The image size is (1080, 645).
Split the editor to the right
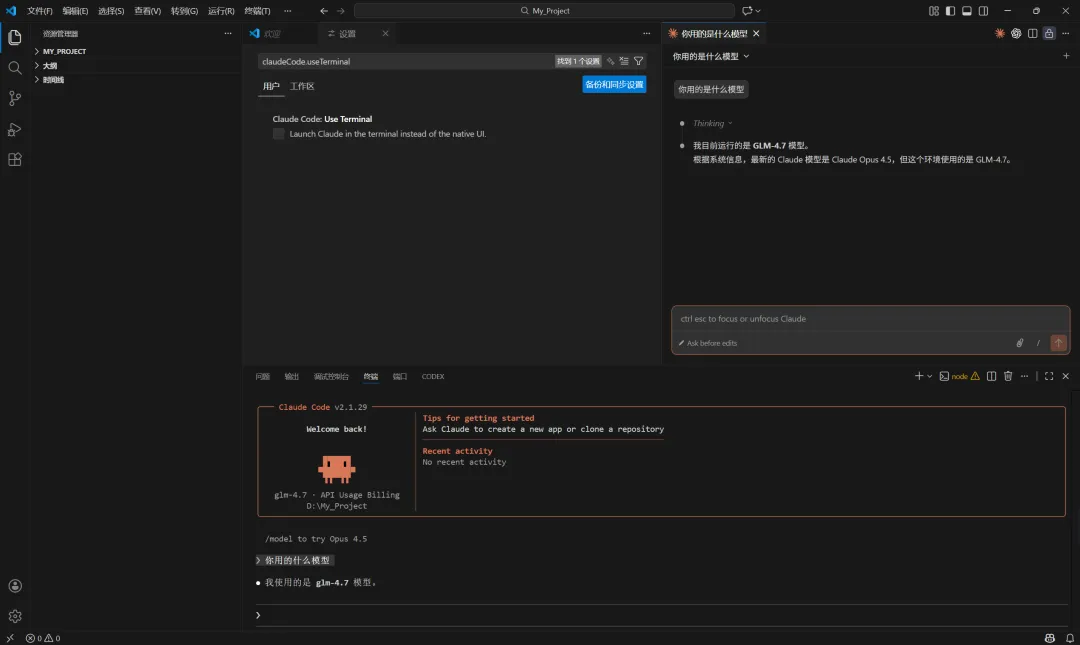point(1032,33)
